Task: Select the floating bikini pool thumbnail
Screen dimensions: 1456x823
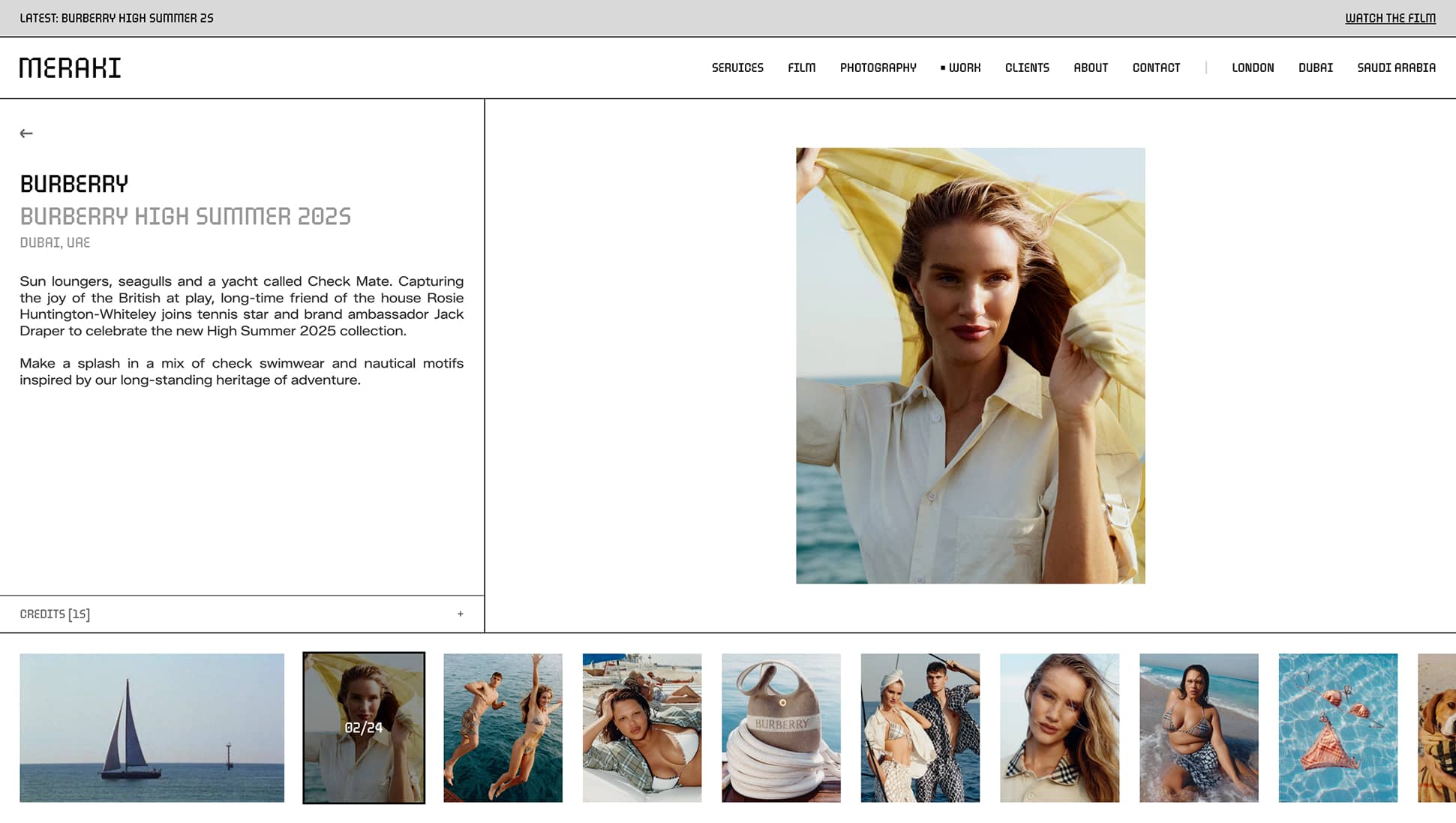Action: [x=1337, y=727]
